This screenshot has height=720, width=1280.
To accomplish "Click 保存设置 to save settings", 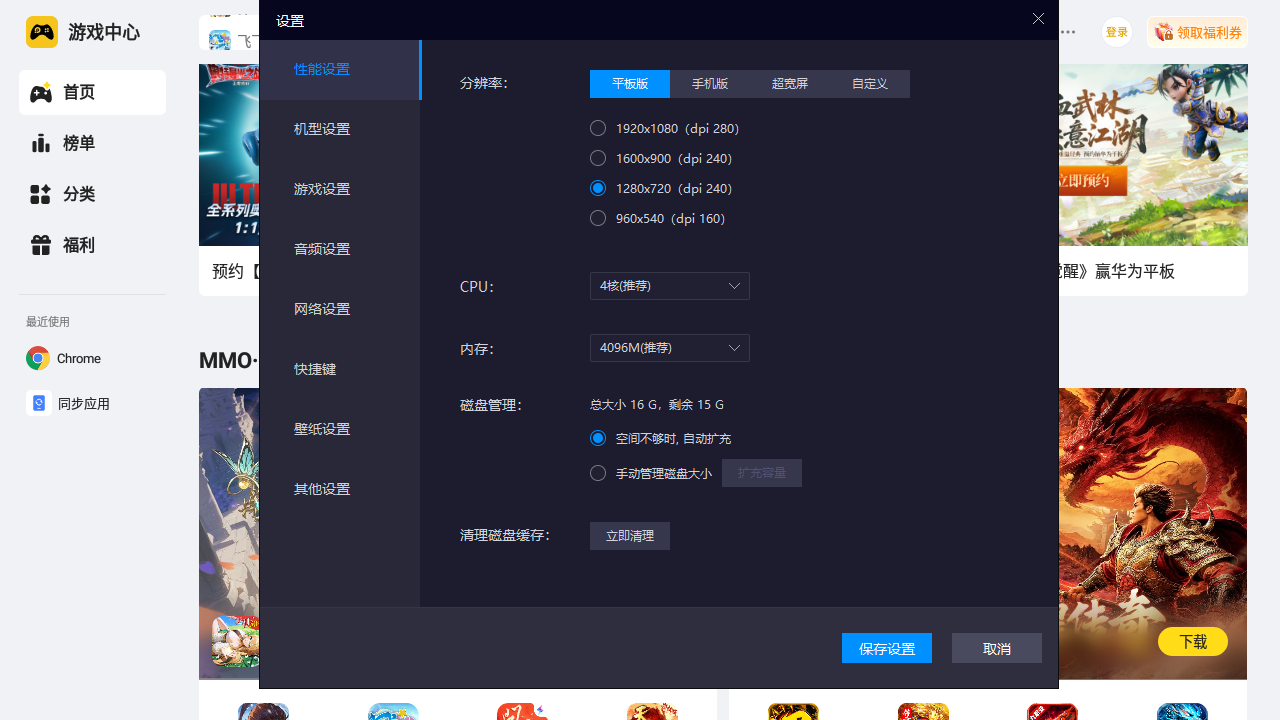I will coord(887,648).
